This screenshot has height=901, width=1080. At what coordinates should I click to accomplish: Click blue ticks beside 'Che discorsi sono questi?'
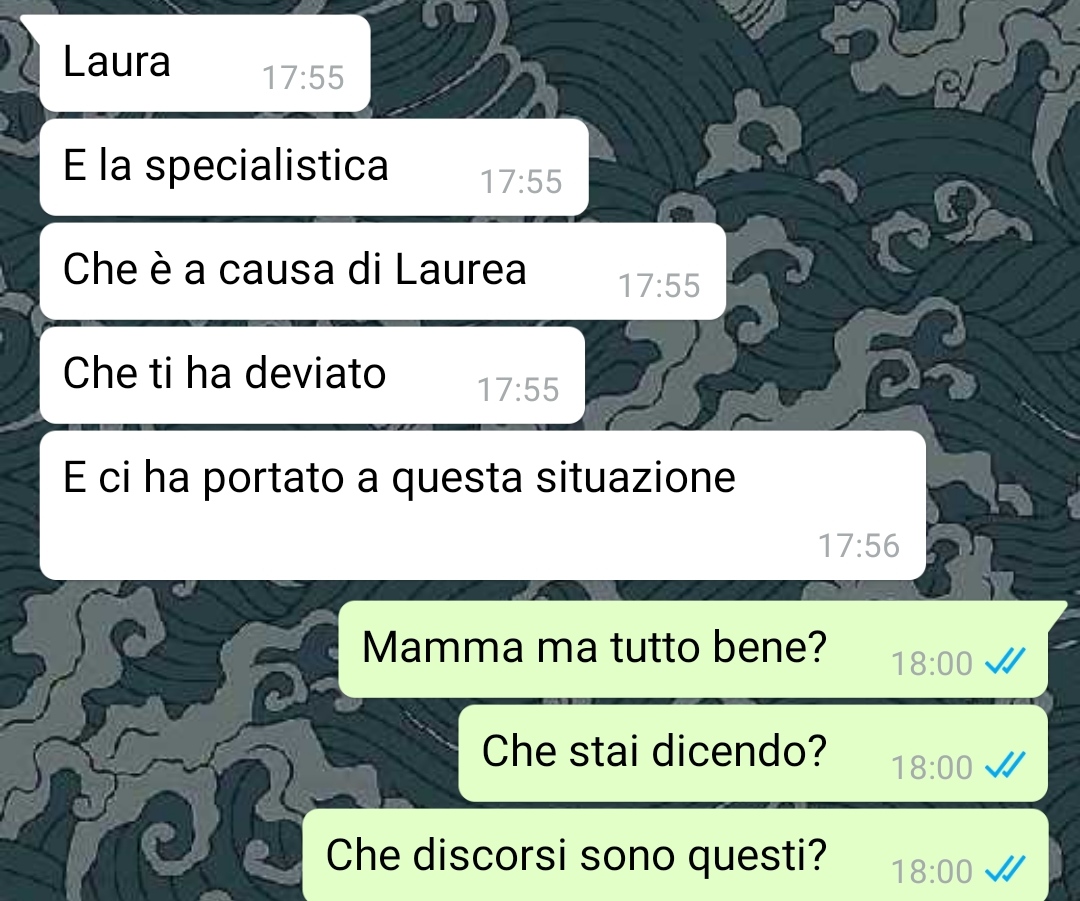(1005, 871)
